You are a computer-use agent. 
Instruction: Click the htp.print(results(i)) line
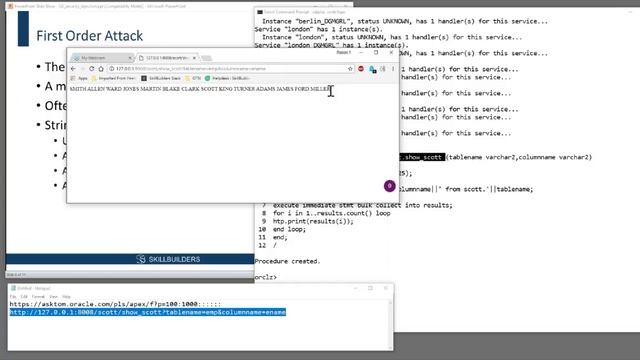[313, 221]
